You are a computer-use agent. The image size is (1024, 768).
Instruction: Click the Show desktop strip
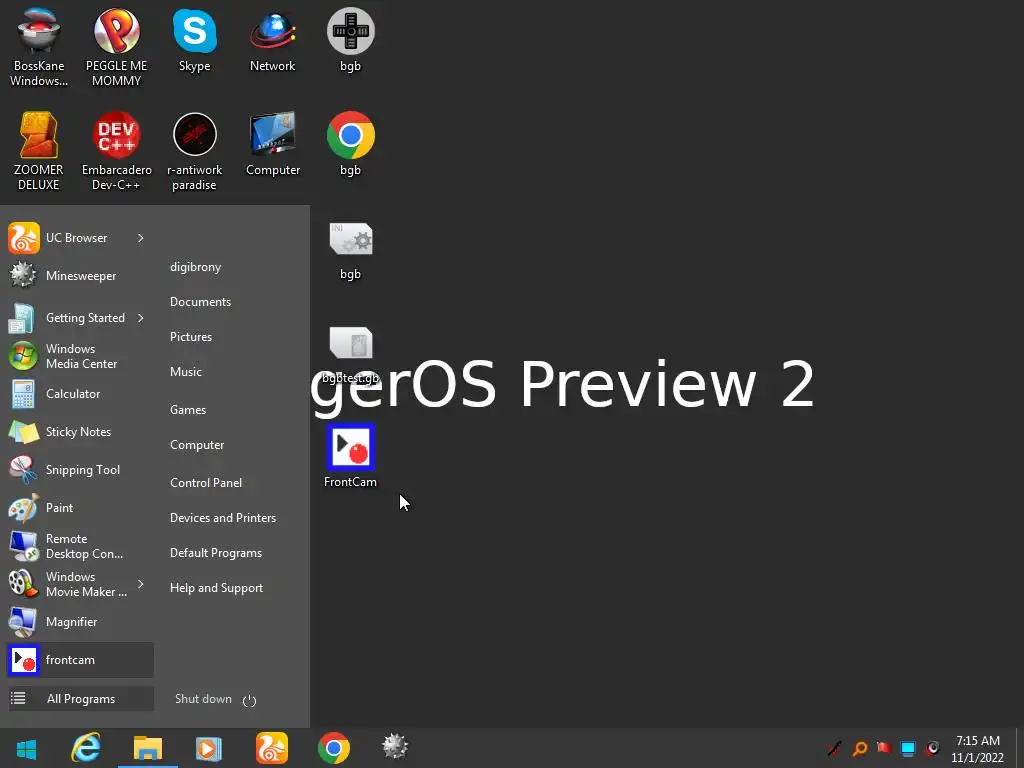coord(1019,748)
